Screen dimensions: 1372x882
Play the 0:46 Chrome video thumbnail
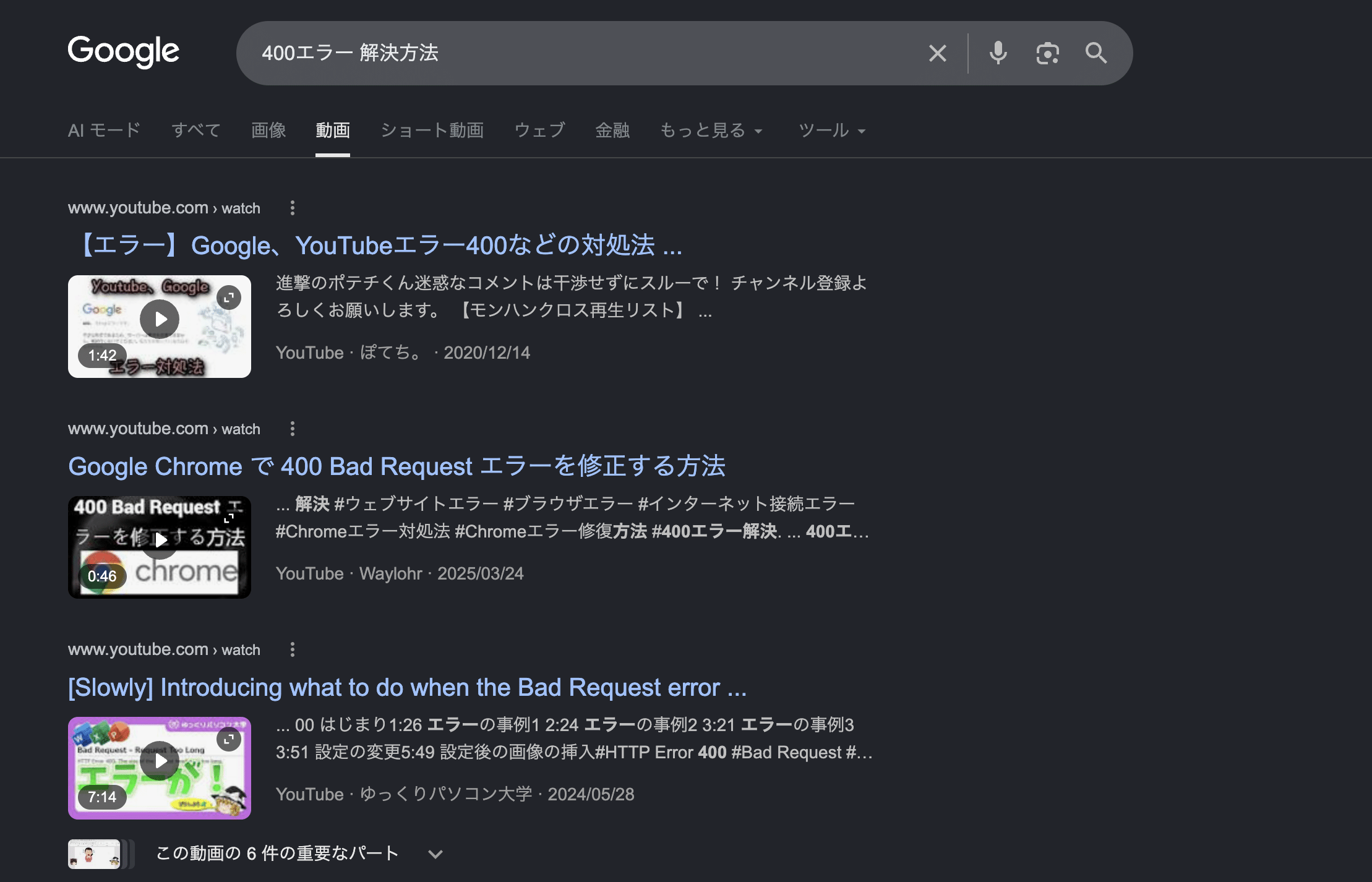[160, 547]
